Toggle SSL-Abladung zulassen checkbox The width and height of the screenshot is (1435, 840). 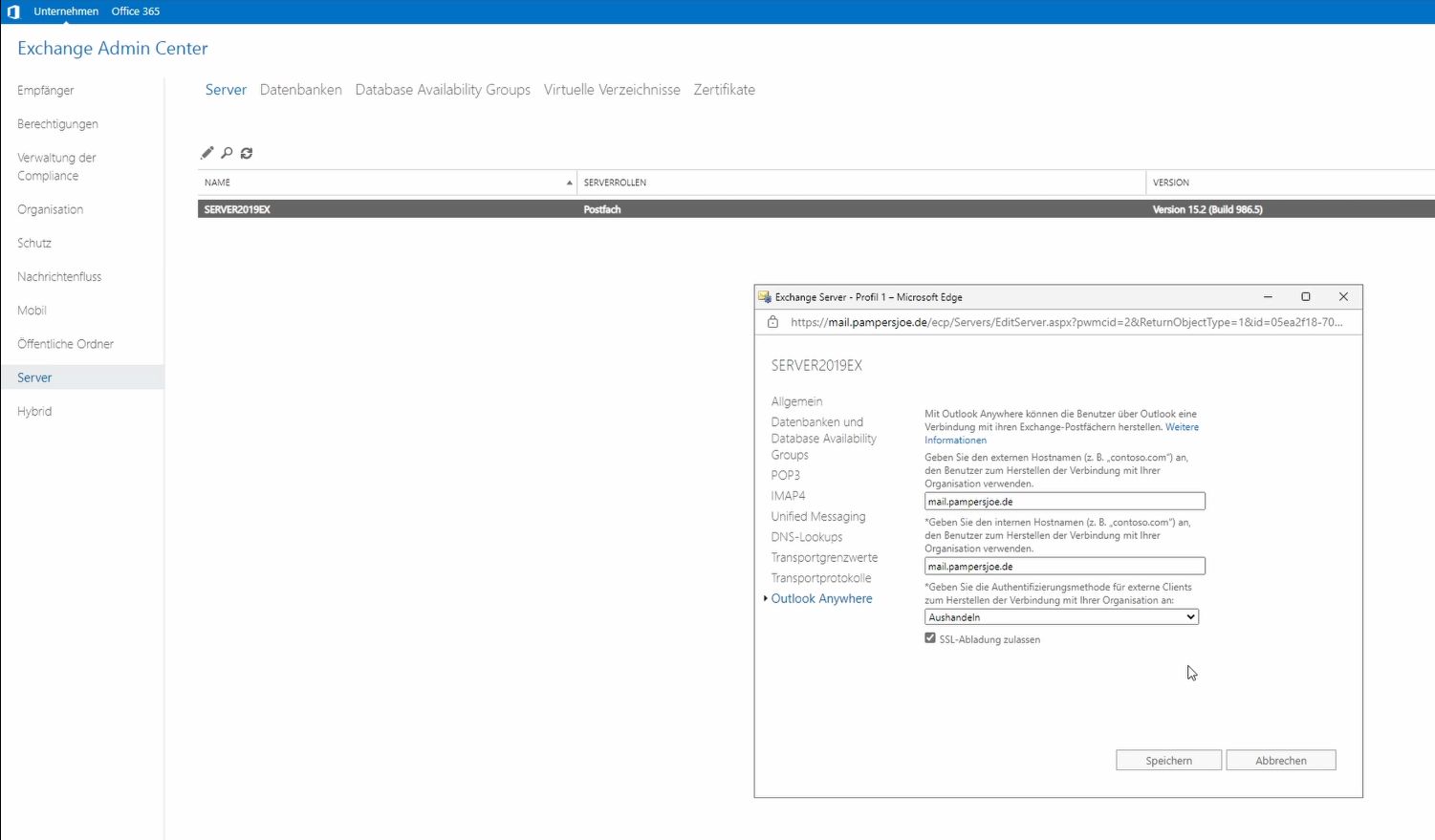(x=930, y=638)
